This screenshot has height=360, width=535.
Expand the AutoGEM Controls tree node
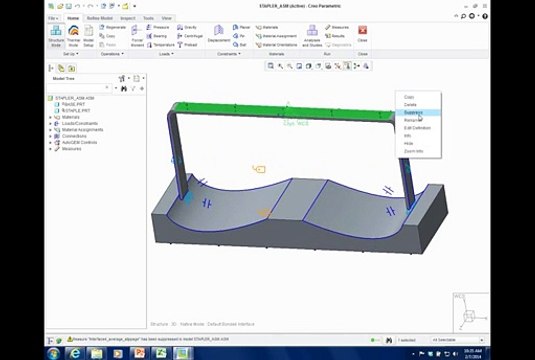(50, 142)
